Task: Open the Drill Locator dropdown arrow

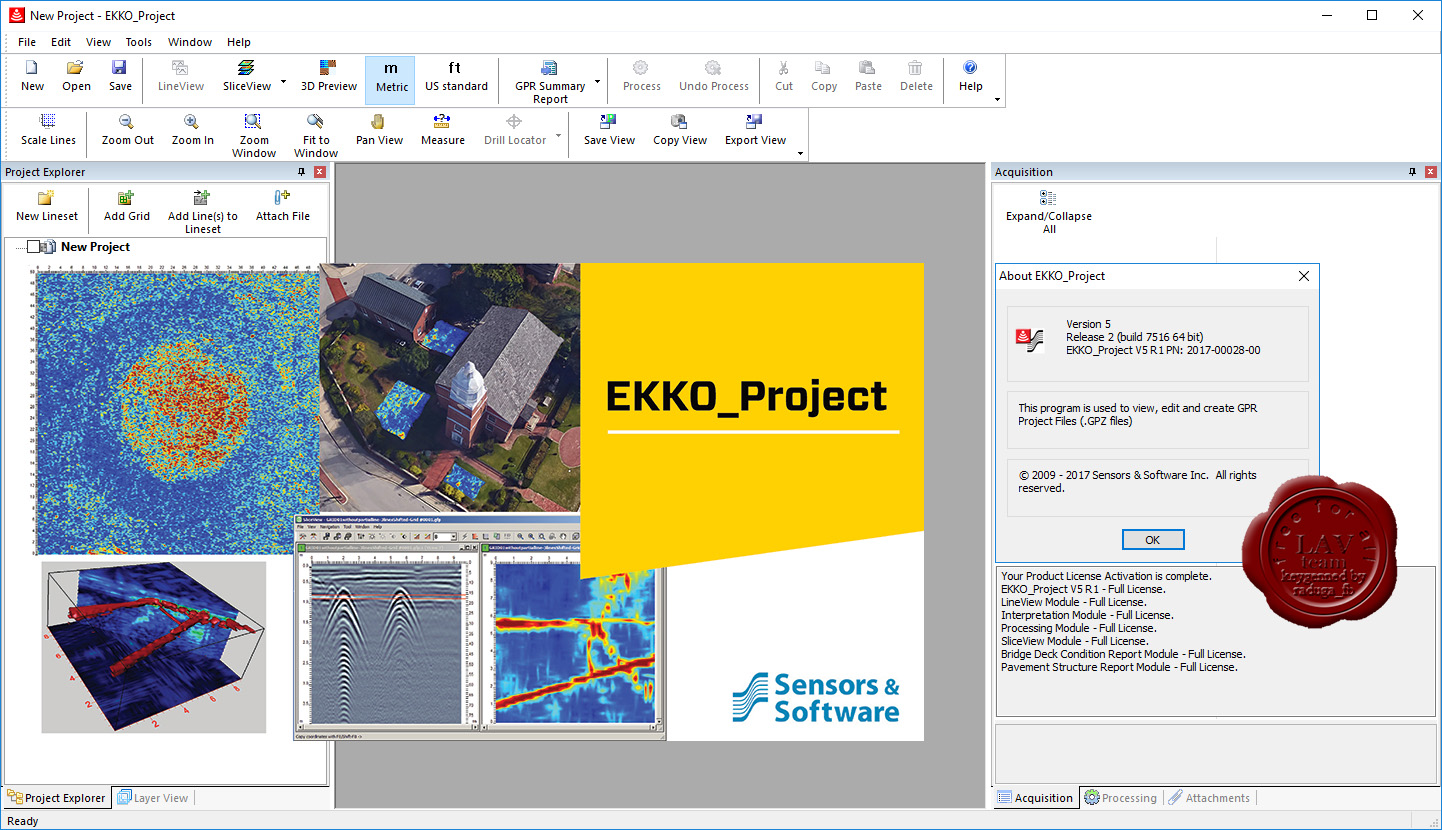Action: point(558,135)
